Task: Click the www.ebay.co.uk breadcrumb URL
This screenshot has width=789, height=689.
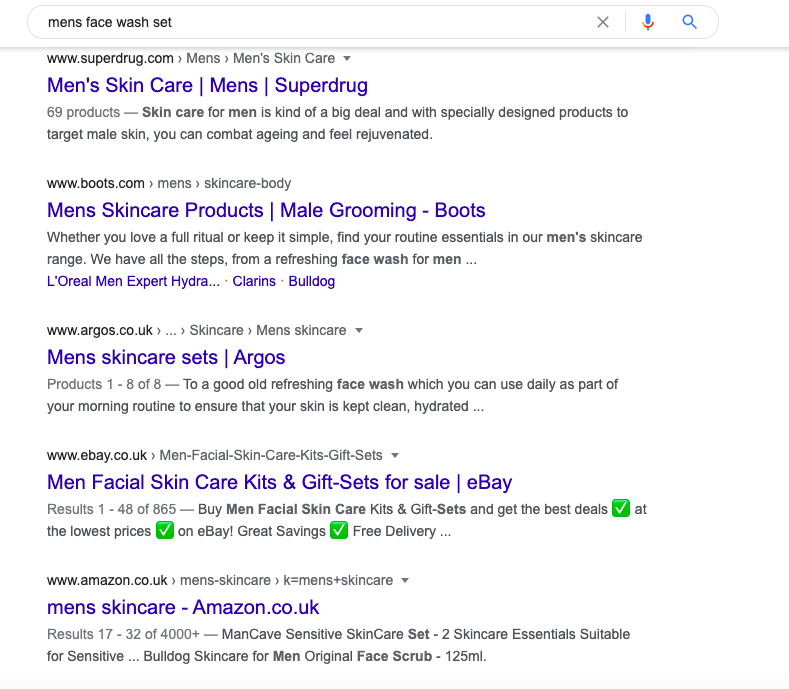Action: [x=97, y=455]
